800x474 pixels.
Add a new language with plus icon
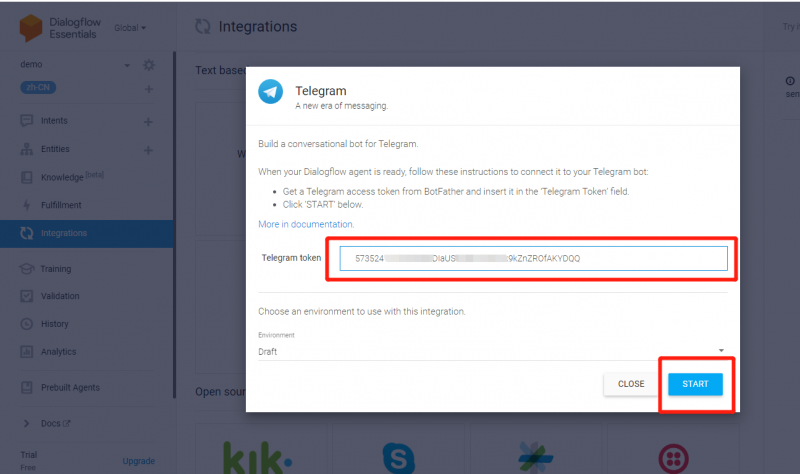click(x=148, y=89)
